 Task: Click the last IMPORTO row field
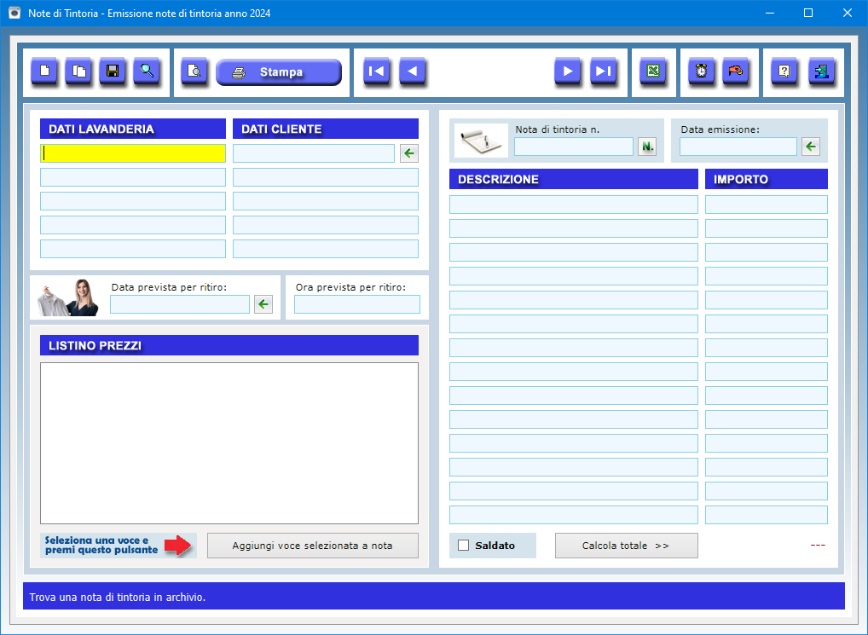766,514
